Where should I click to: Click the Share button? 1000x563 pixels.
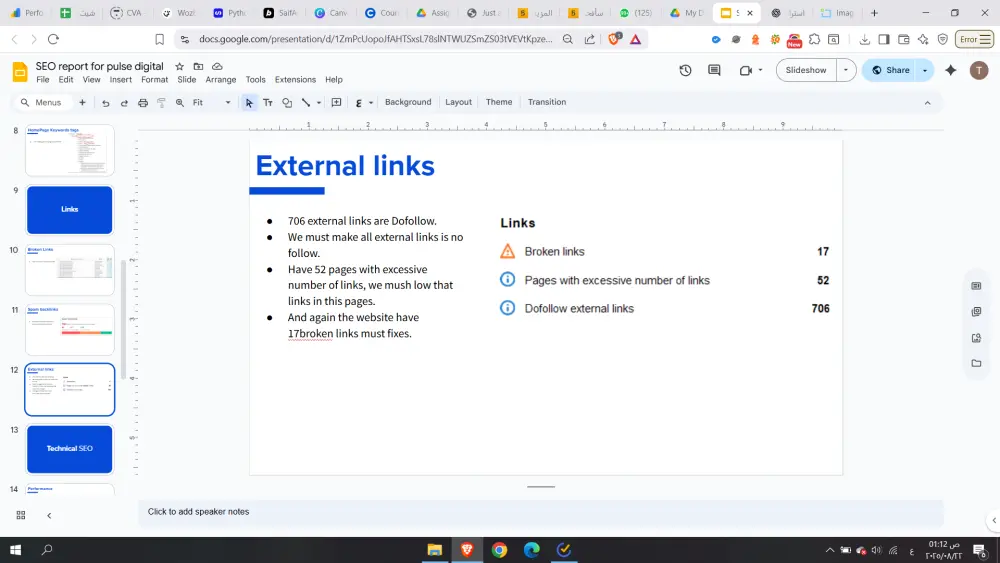click(x=890, y=70)
